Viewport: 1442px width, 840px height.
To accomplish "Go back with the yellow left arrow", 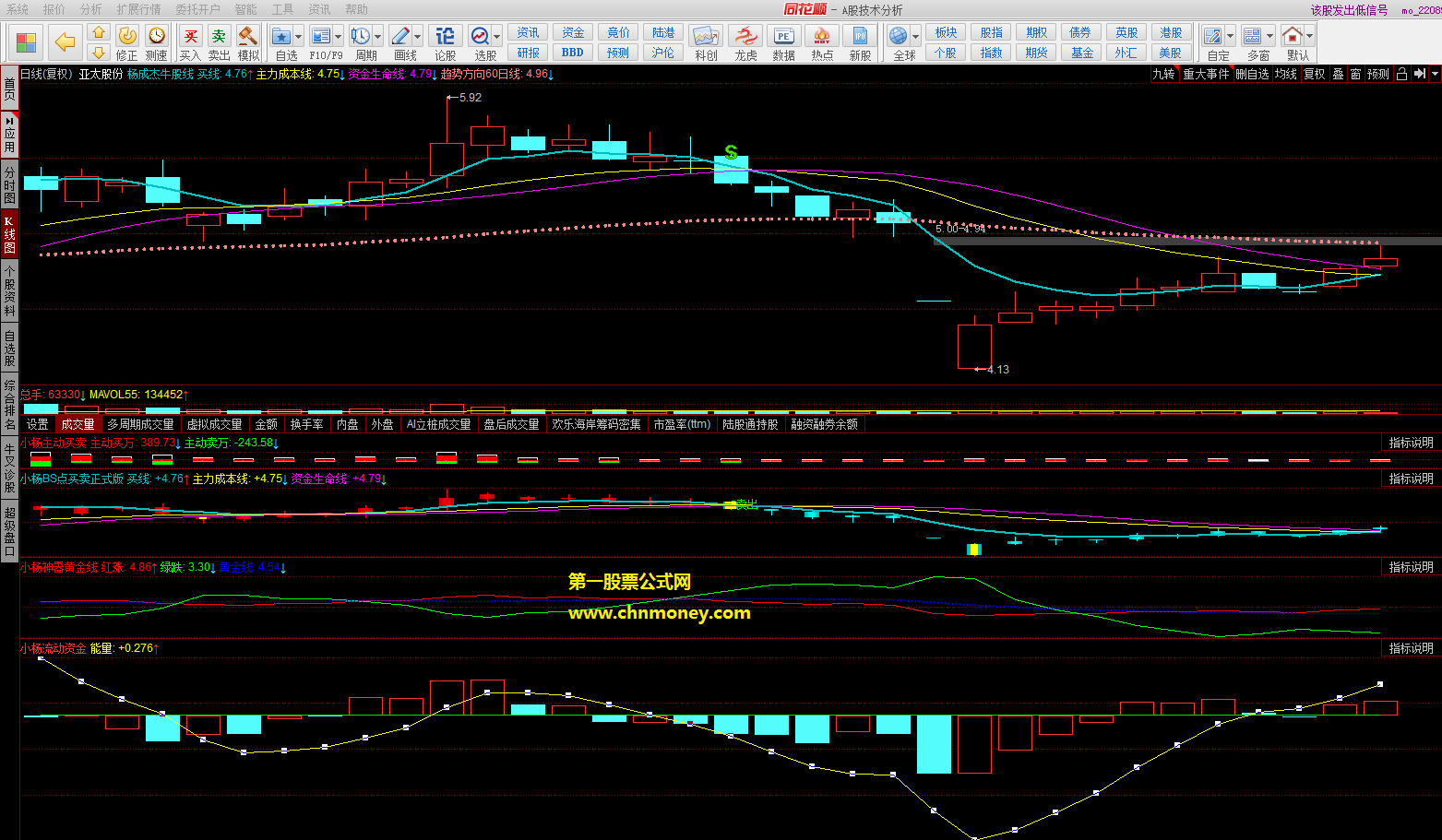I will (65, 41).
